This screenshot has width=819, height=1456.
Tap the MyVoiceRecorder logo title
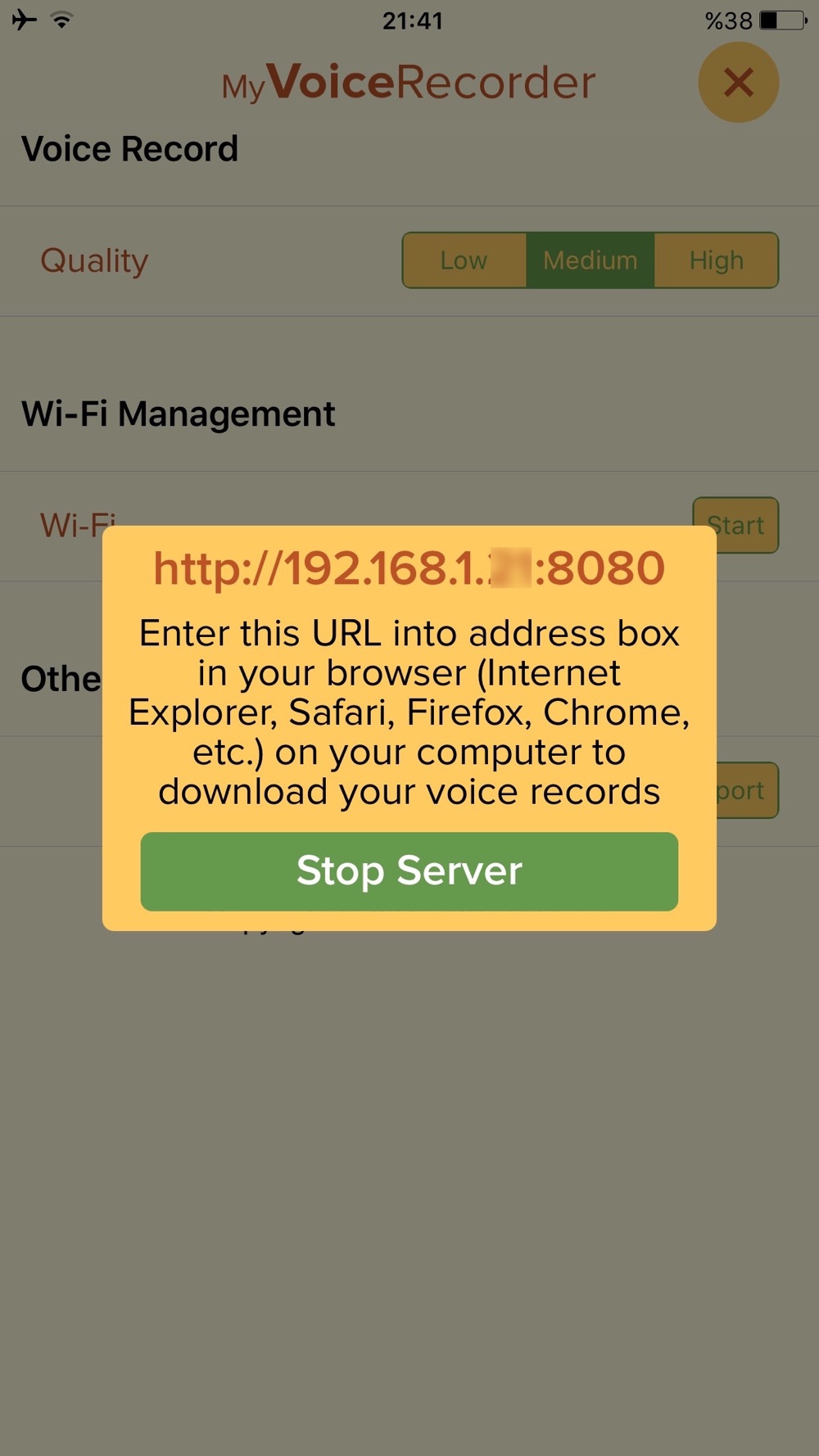click(409, 83)
